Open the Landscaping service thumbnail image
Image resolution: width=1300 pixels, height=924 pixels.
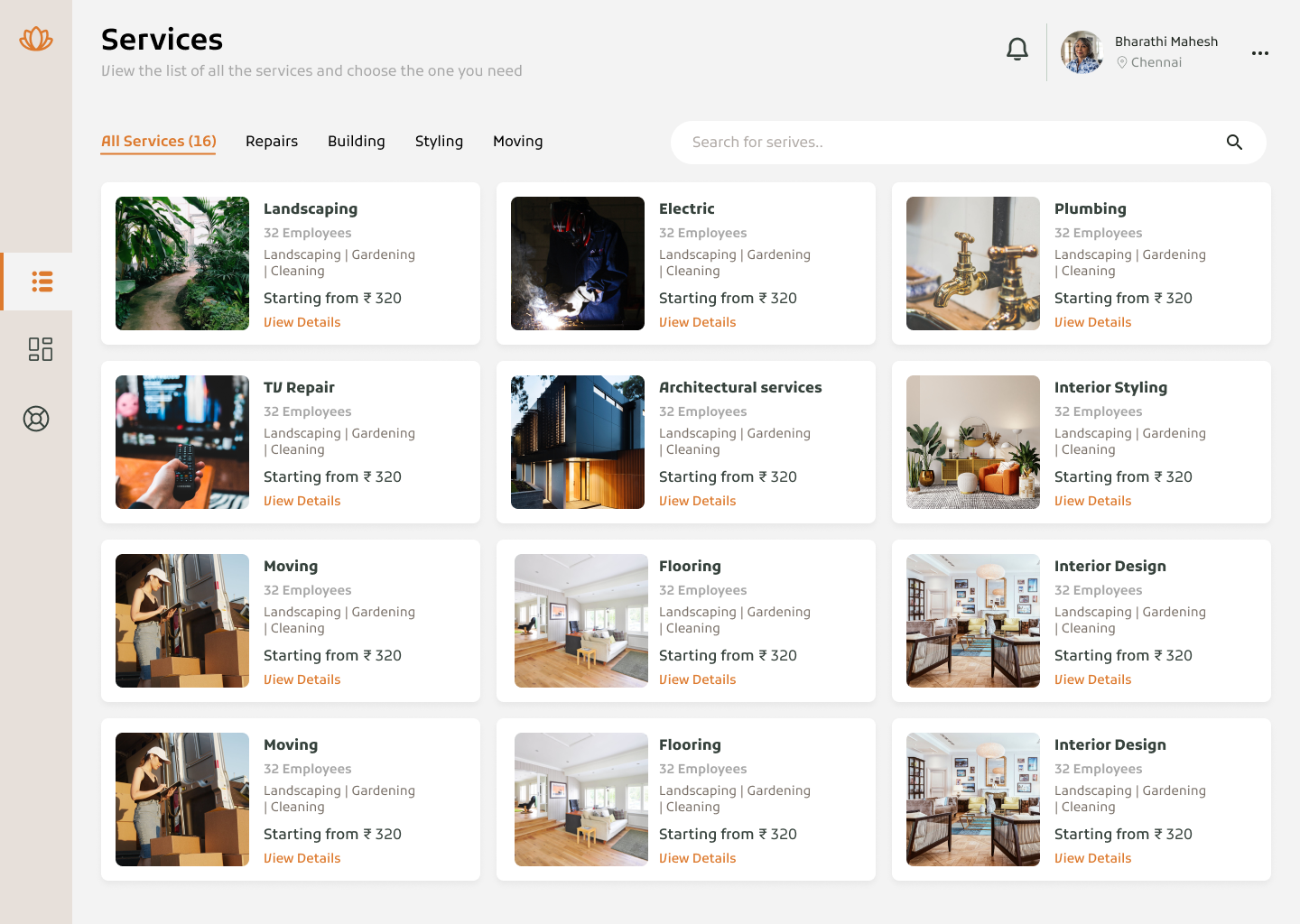tap(181, 263)
